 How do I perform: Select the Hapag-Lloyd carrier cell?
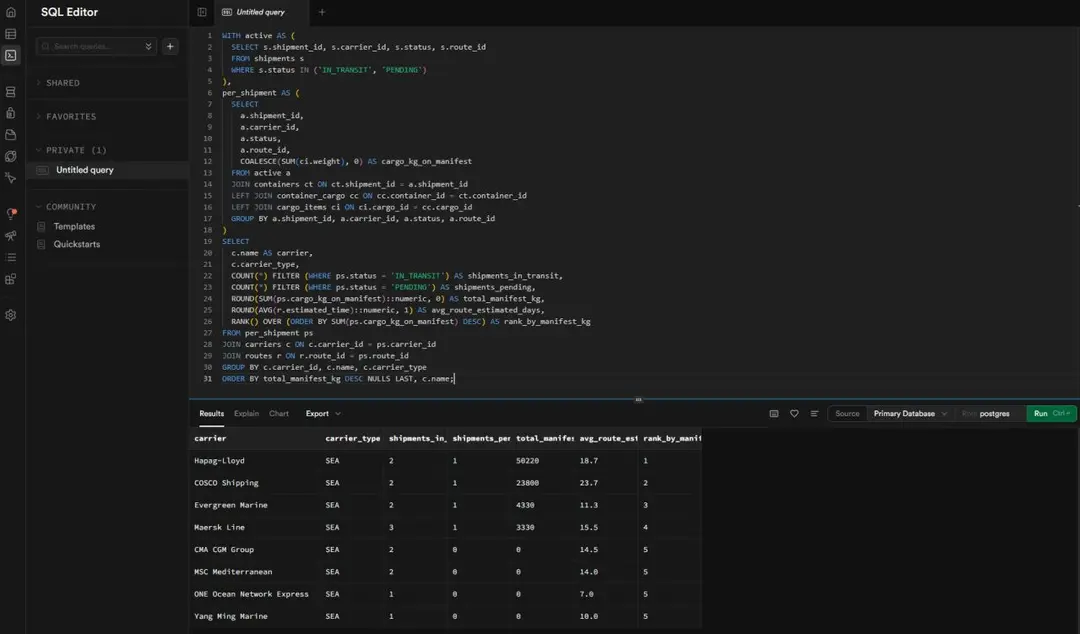tap(254, 460)
